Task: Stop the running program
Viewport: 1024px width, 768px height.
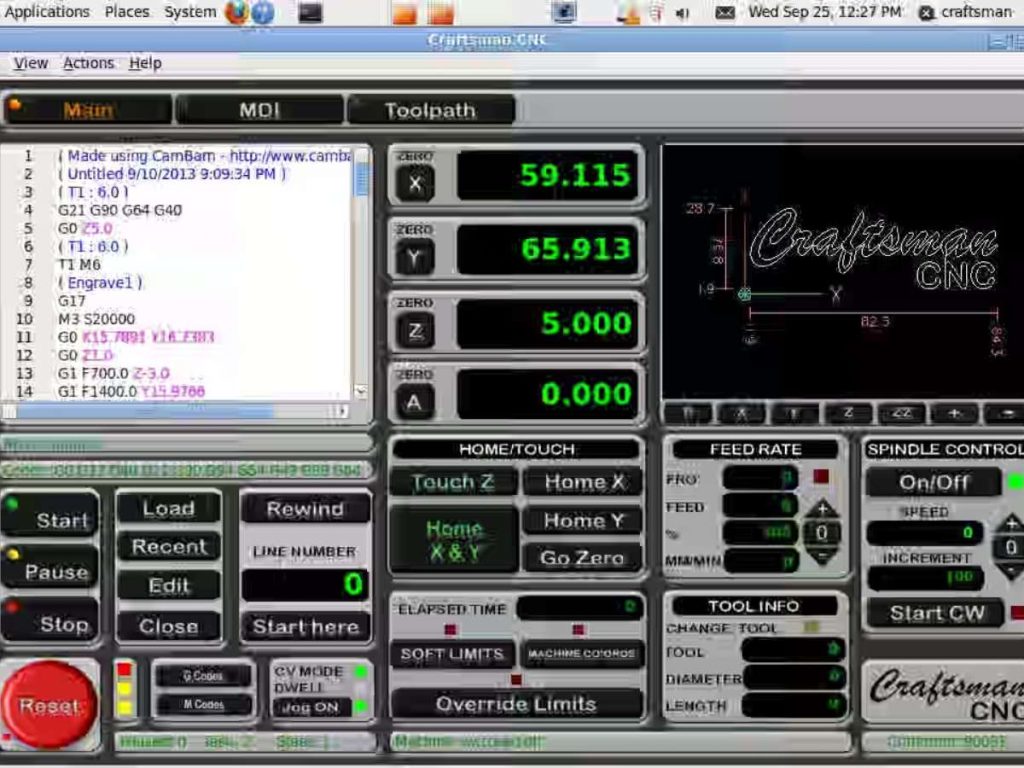Action: 50,618
